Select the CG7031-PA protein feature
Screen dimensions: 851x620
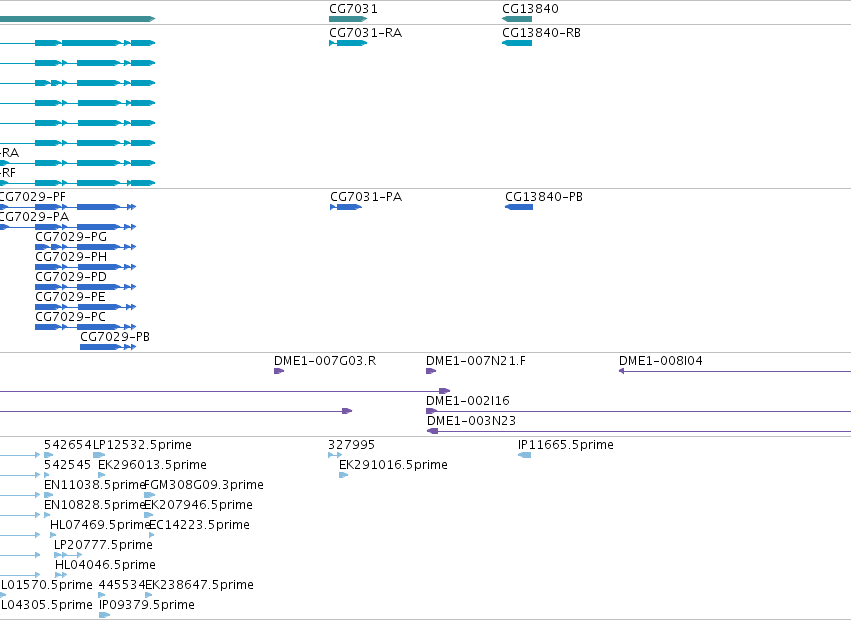346,207
